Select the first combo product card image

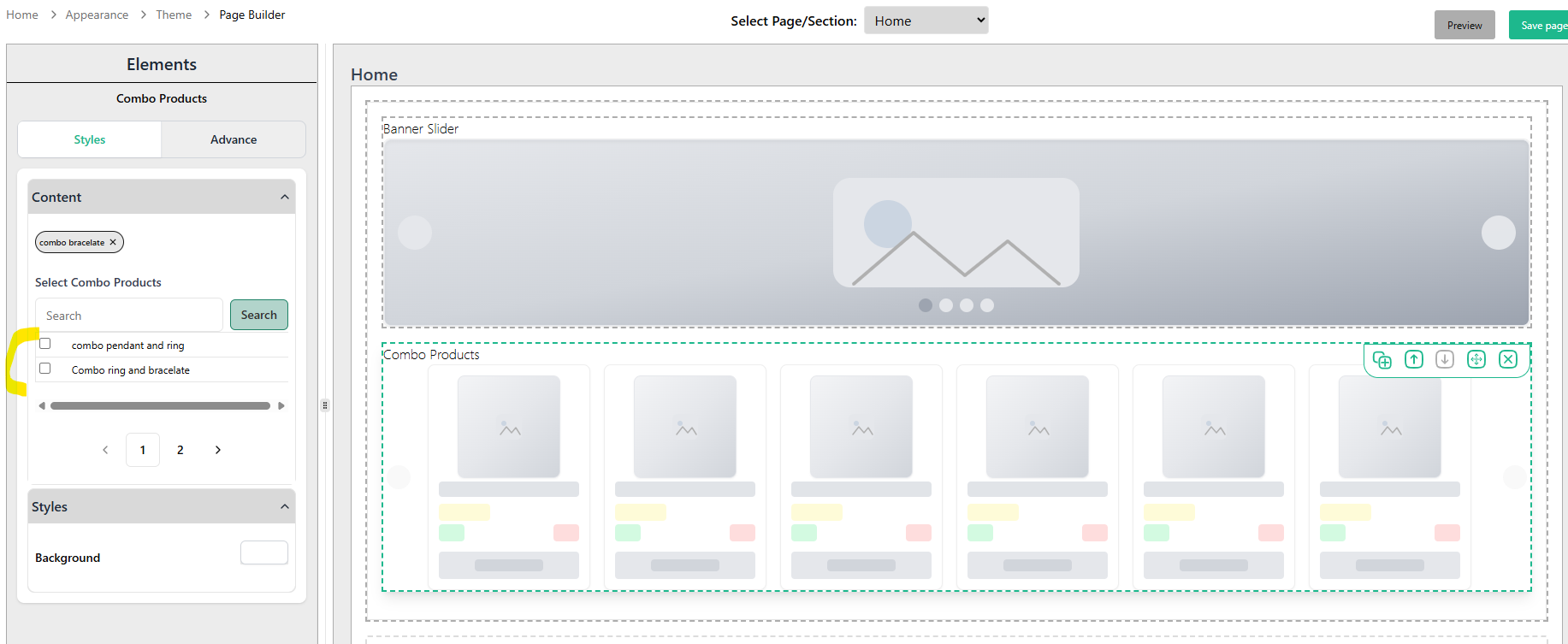click(509, 427)
